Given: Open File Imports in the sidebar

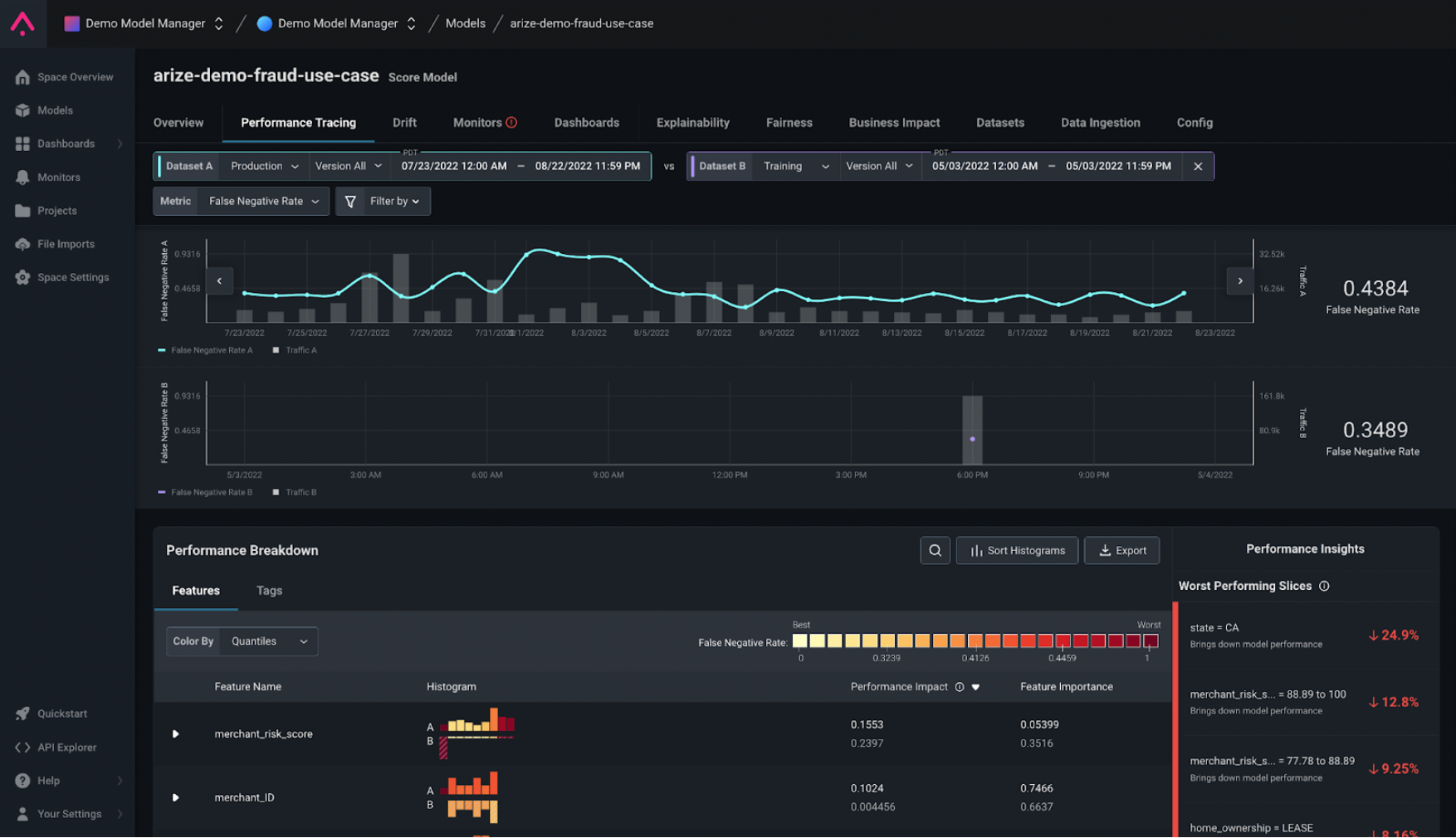Looking at the screenshot, I should click(63, 243).
